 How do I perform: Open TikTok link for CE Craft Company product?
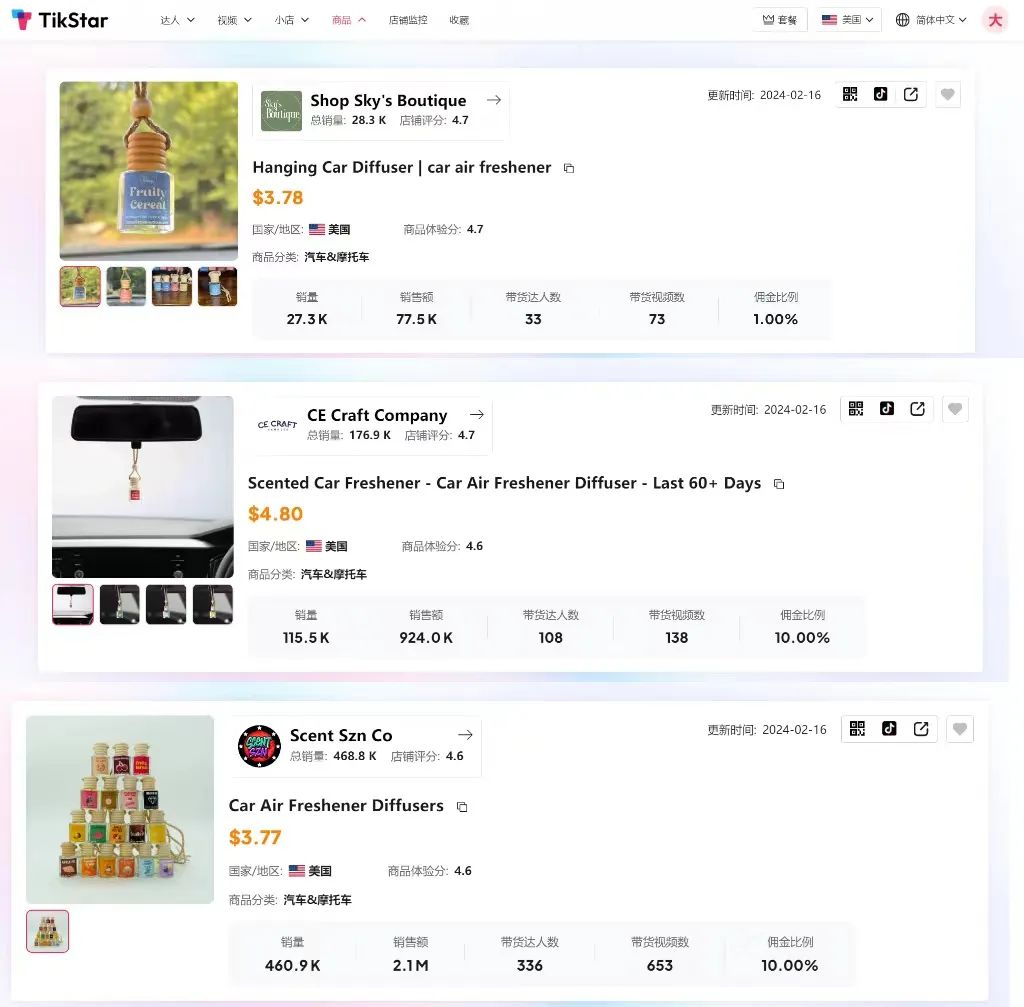887,408
